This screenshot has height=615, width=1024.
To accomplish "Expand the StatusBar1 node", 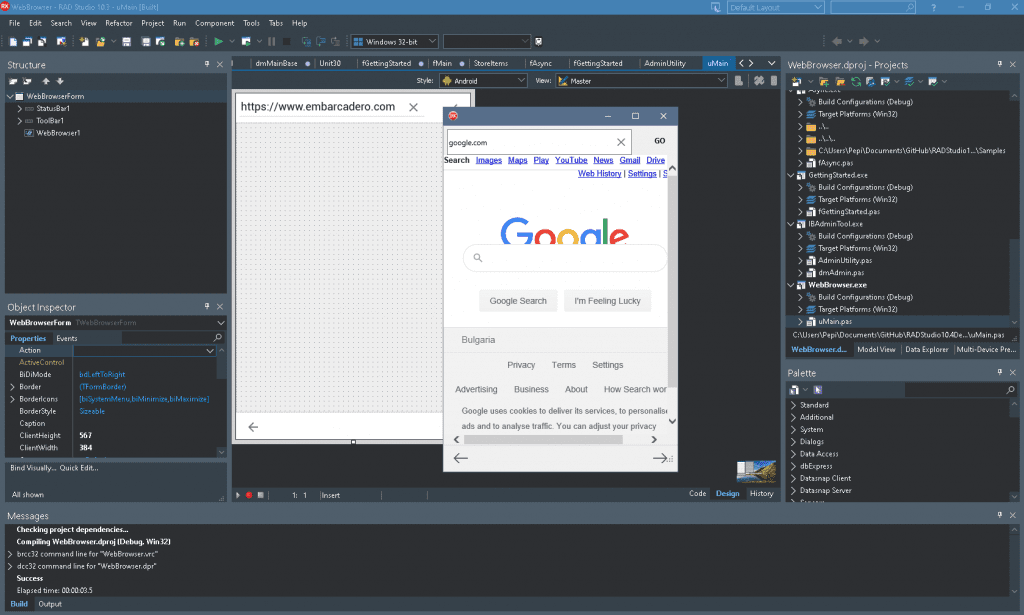I will pyautogui.click(x=20, y=108).
